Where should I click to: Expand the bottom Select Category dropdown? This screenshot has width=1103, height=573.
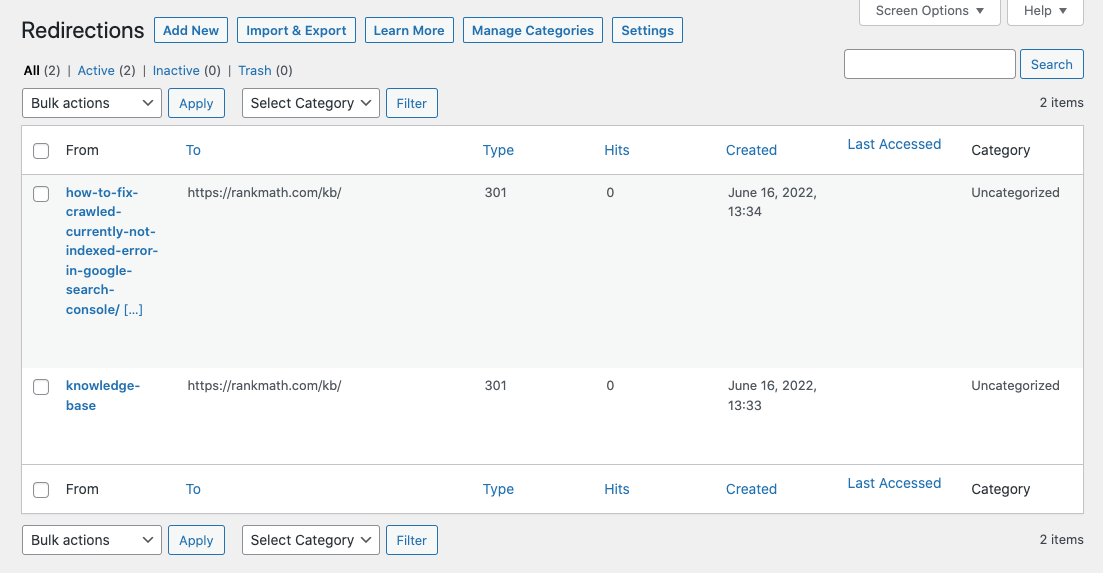pyautogui.click(x=310, y=540)
